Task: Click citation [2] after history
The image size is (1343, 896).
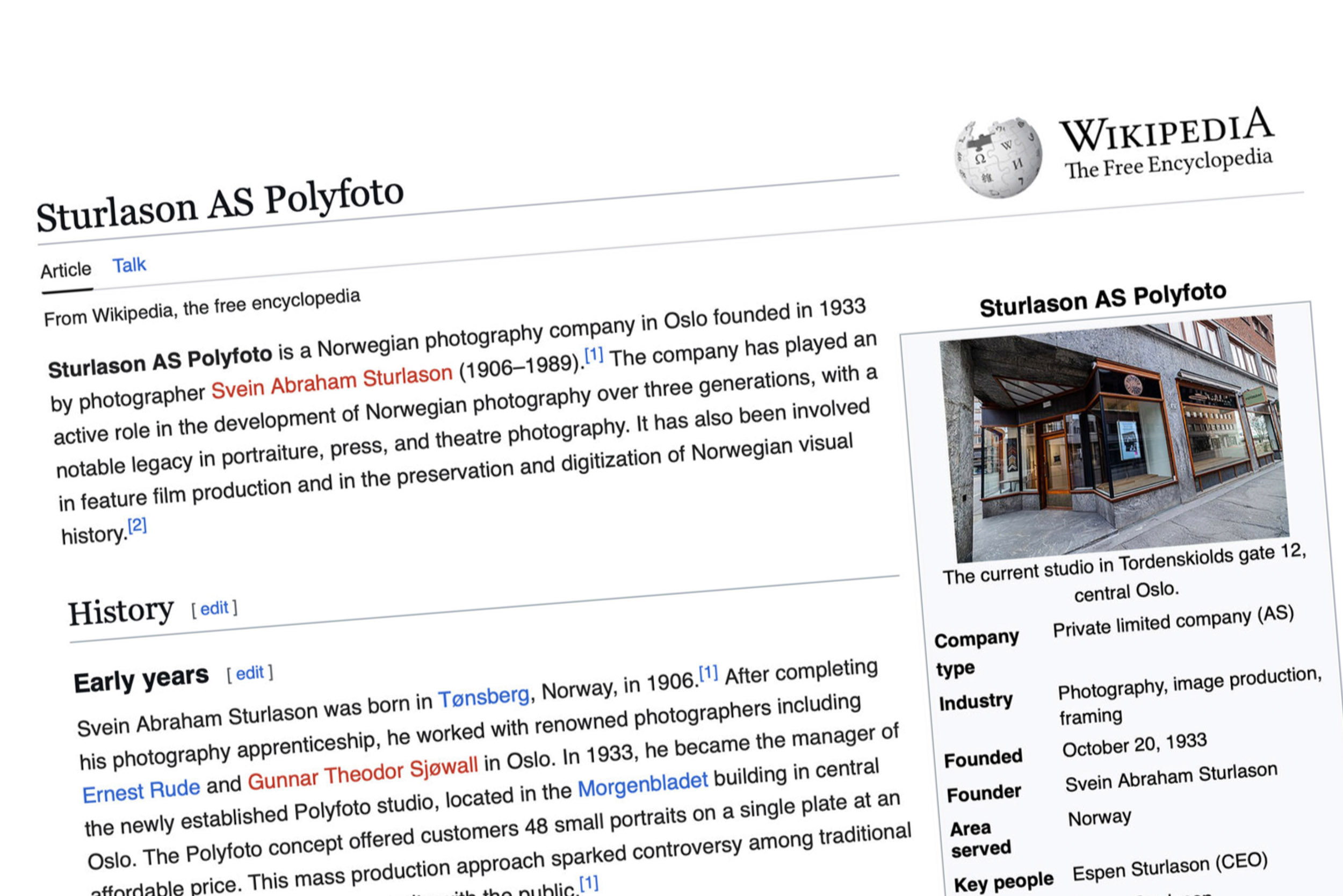Action: [x=137, y=525]
